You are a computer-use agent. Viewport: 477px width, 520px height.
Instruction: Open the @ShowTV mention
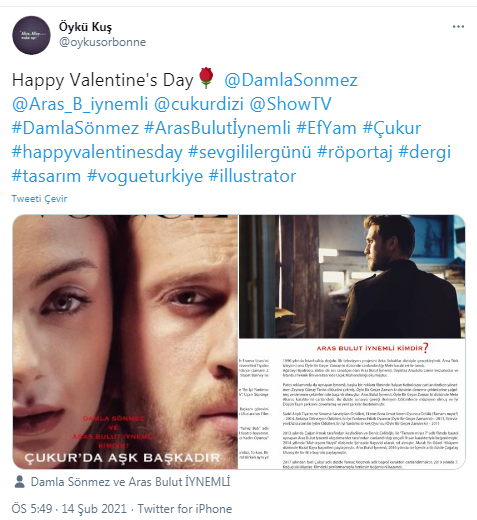click(290, 104)
